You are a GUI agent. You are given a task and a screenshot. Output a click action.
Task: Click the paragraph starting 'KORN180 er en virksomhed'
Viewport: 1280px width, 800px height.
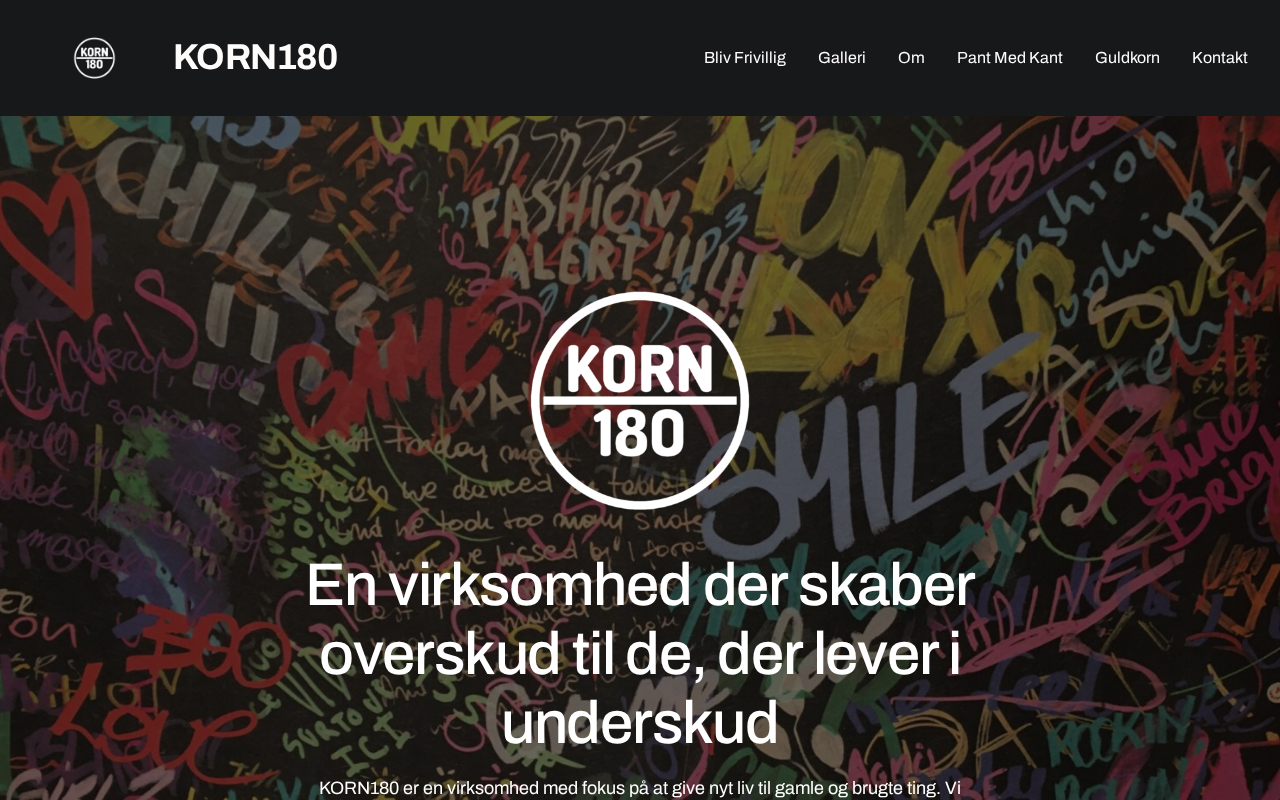tap(640, 788)
